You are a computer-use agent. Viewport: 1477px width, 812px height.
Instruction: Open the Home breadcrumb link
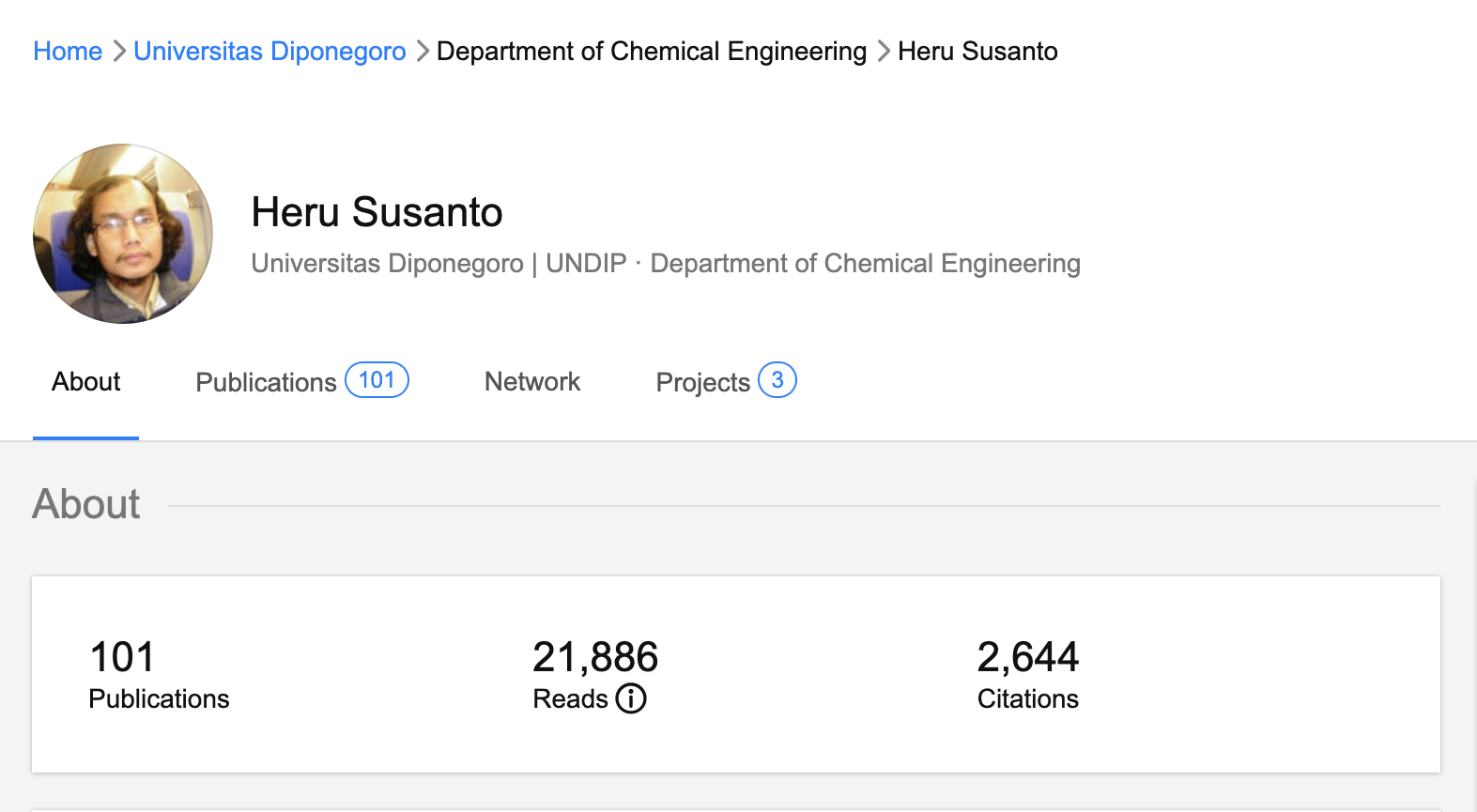68,51
